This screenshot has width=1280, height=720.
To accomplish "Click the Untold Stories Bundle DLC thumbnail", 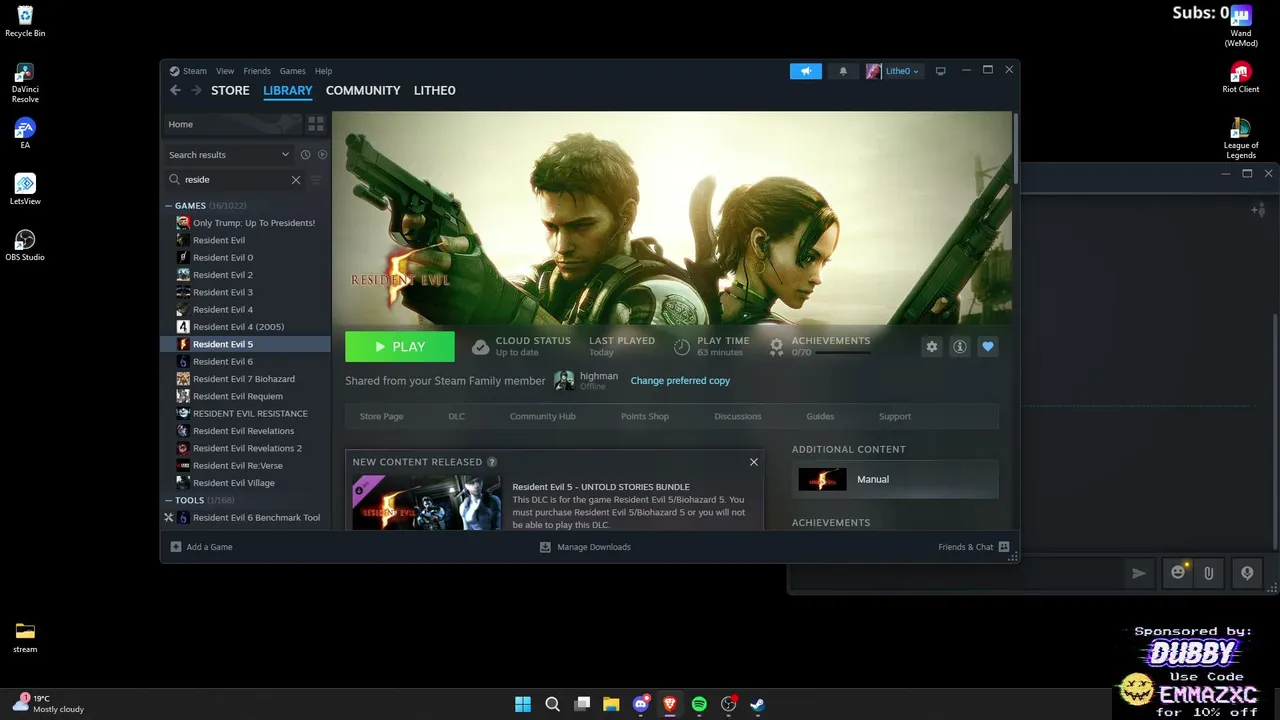I will coord(427,502).
